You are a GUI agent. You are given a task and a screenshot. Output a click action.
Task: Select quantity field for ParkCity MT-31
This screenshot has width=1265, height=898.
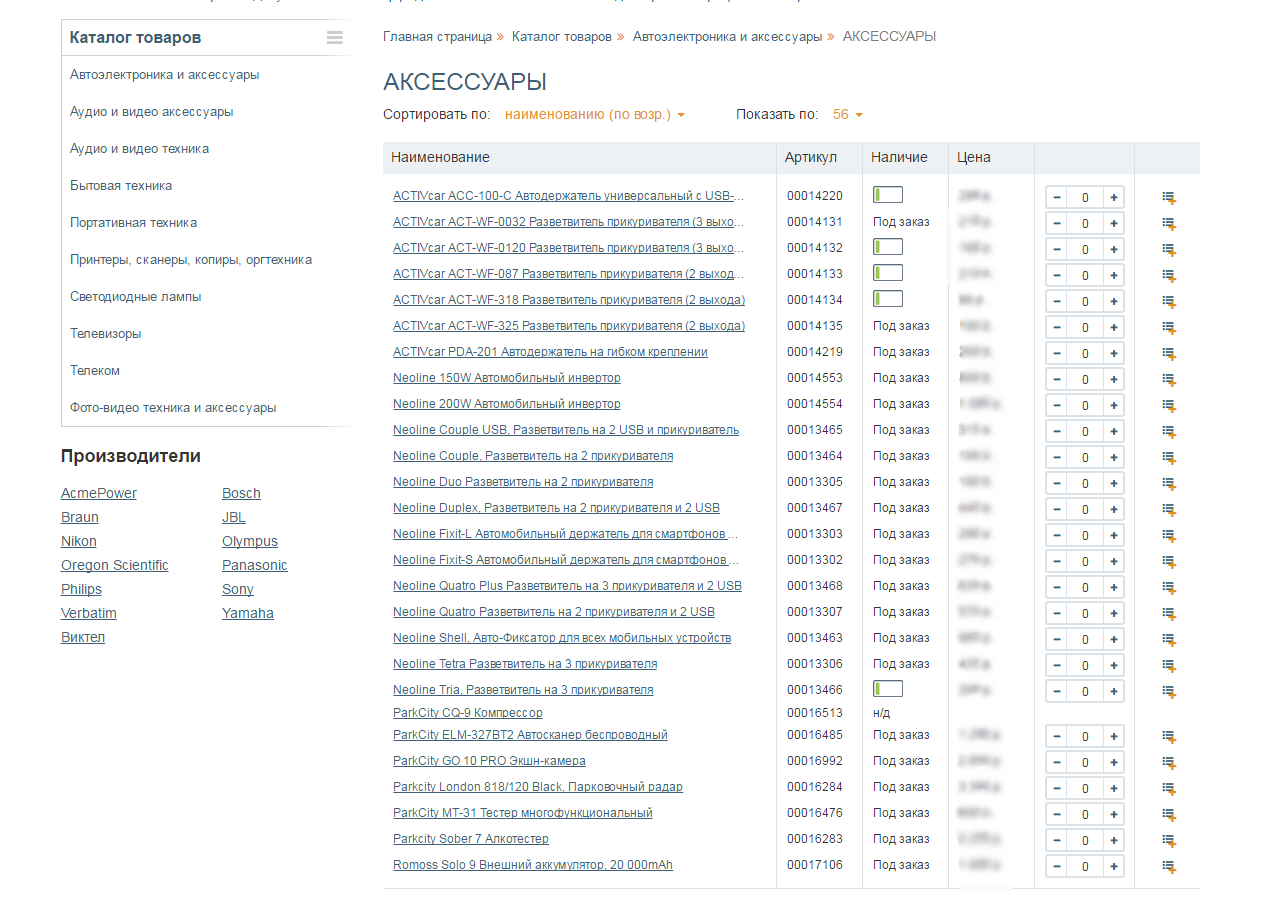pyautogui.click(x=1085, y=814)
